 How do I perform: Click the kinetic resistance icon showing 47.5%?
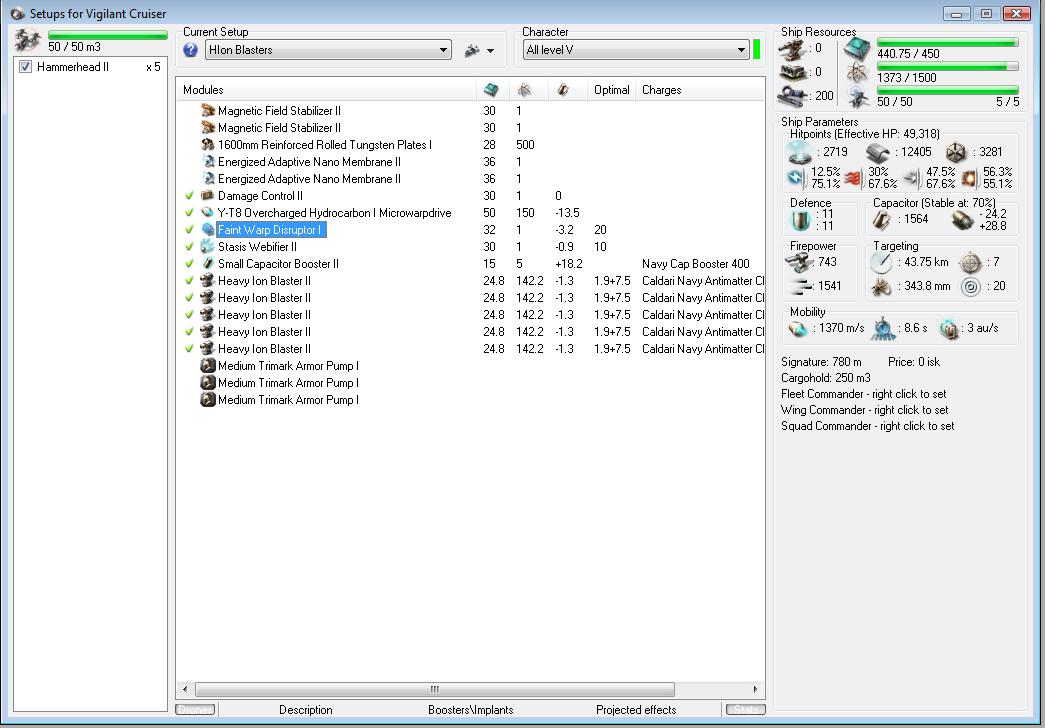(x=912, y=178)
